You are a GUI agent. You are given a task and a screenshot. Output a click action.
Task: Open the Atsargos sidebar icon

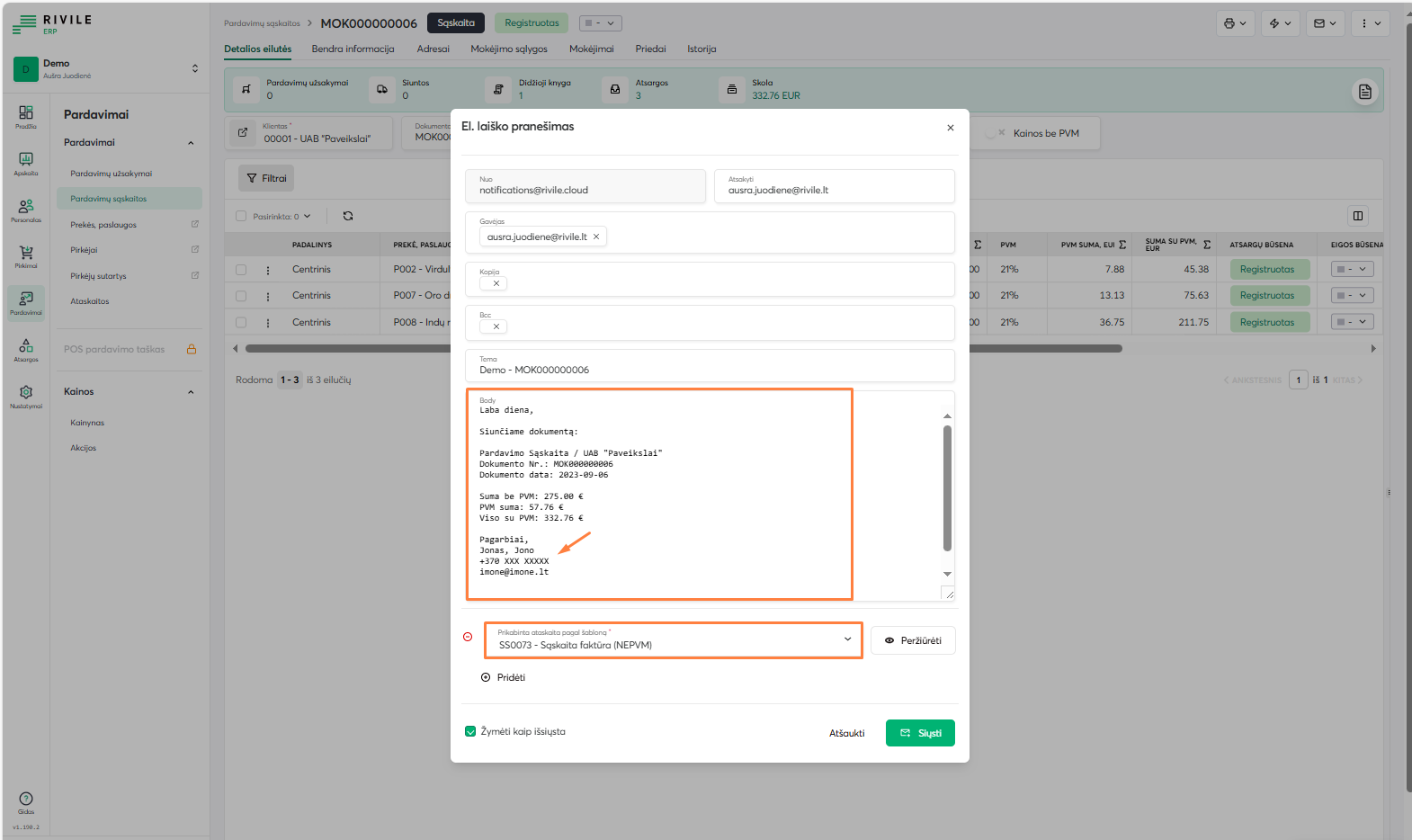(x=26, y=349)
